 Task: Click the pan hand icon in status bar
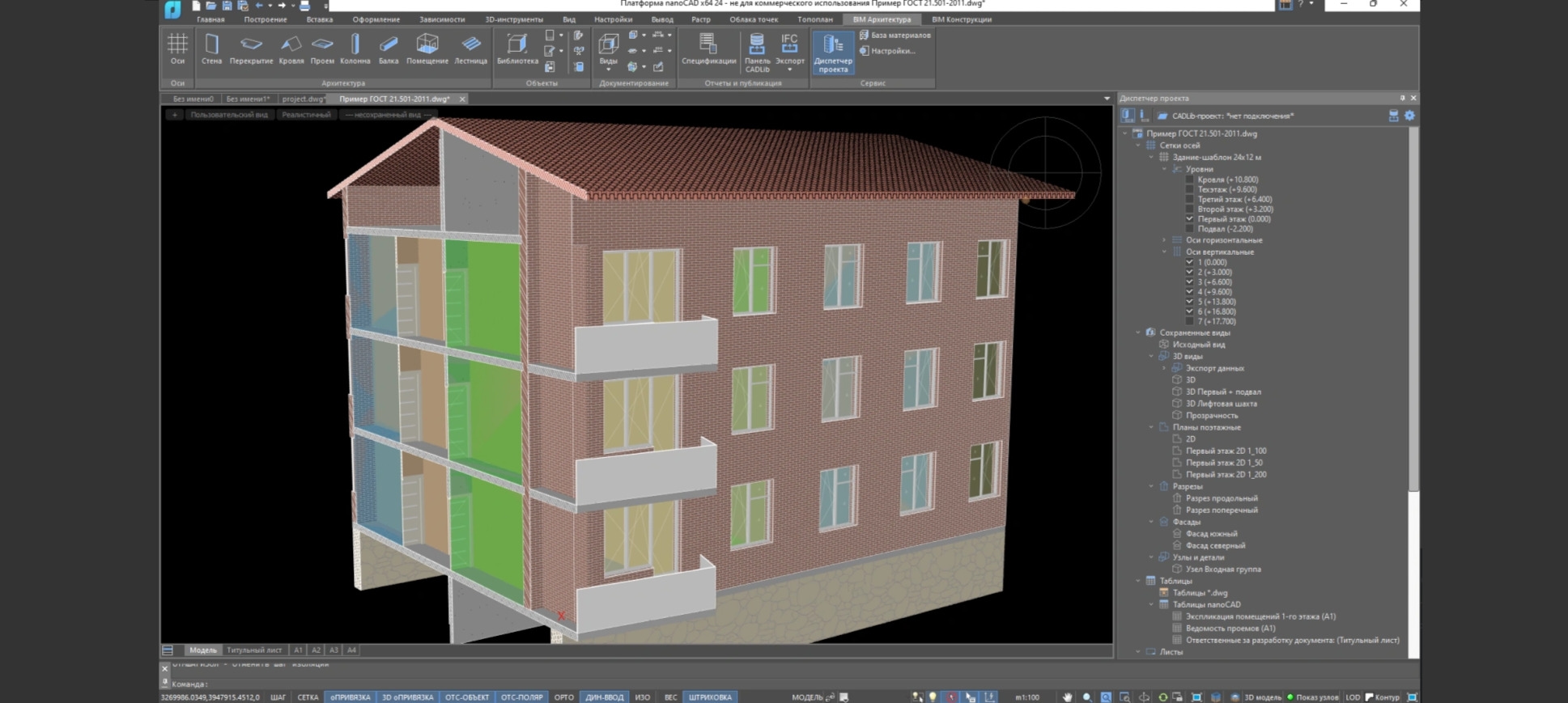[x=1068, y=697]
